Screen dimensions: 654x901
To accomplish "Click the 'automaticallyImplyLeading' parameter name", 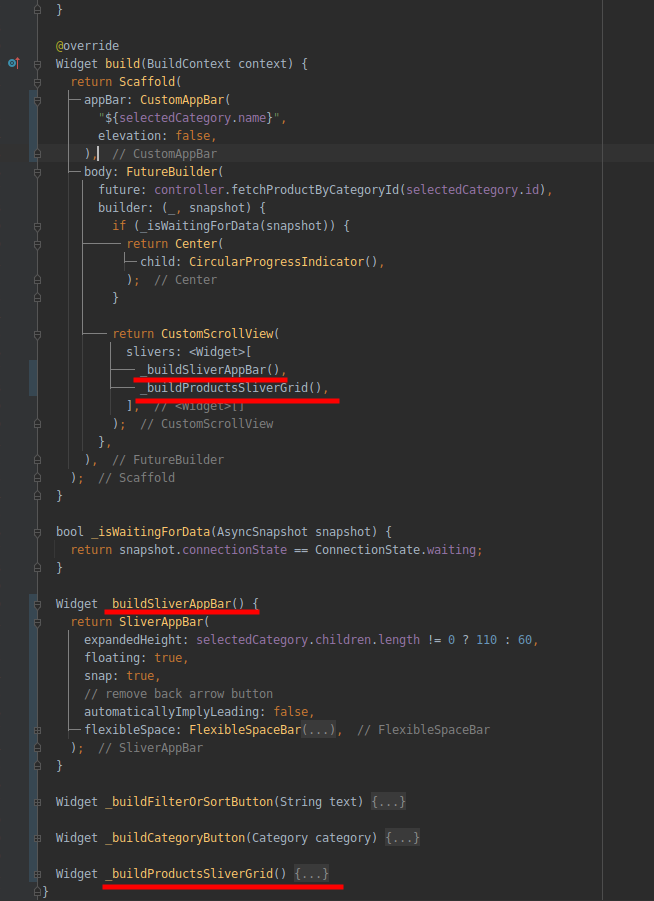I will (x=172, y=712).
